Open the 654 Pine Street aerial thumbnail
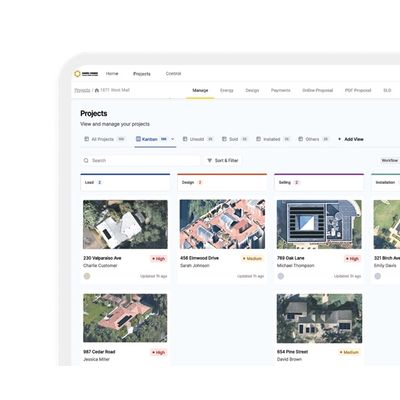The image size is (400, 400). pyautogui.click(x=319, y=318)
